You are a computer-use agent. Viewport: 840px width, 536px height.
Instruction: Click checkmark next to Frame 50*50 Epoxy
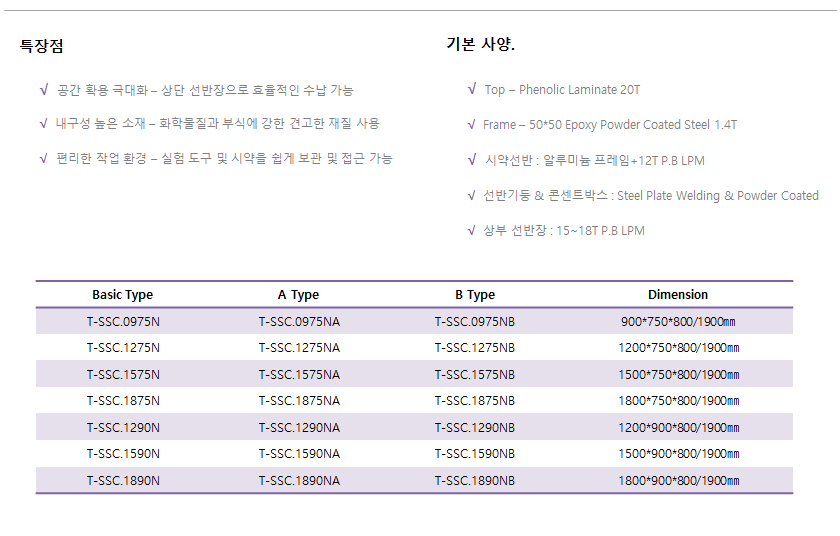471,125
